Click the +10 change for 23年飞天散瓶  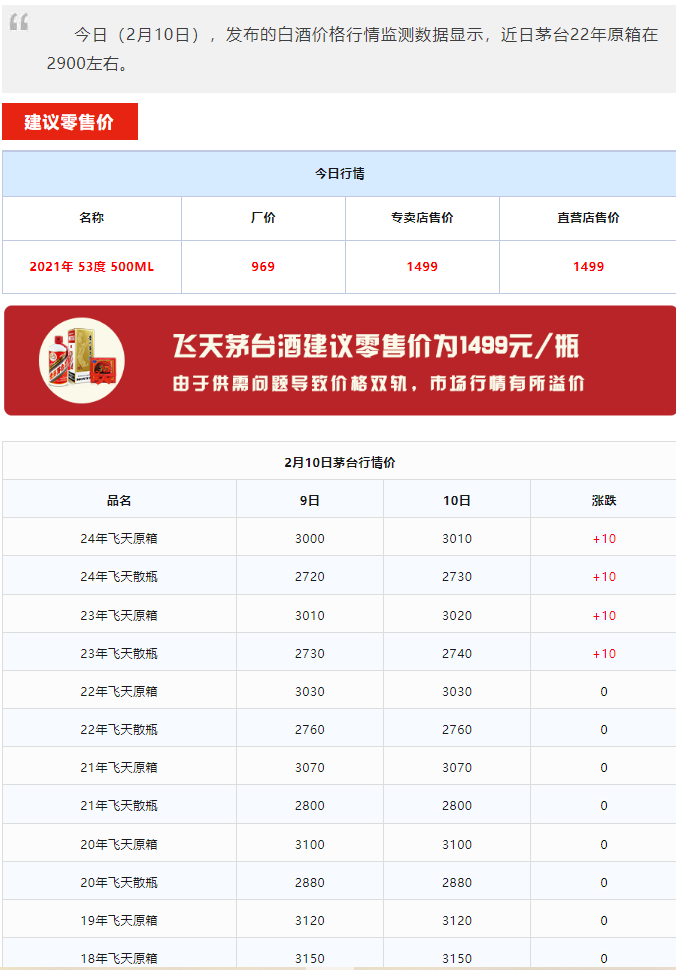click(x=604, y=653)
